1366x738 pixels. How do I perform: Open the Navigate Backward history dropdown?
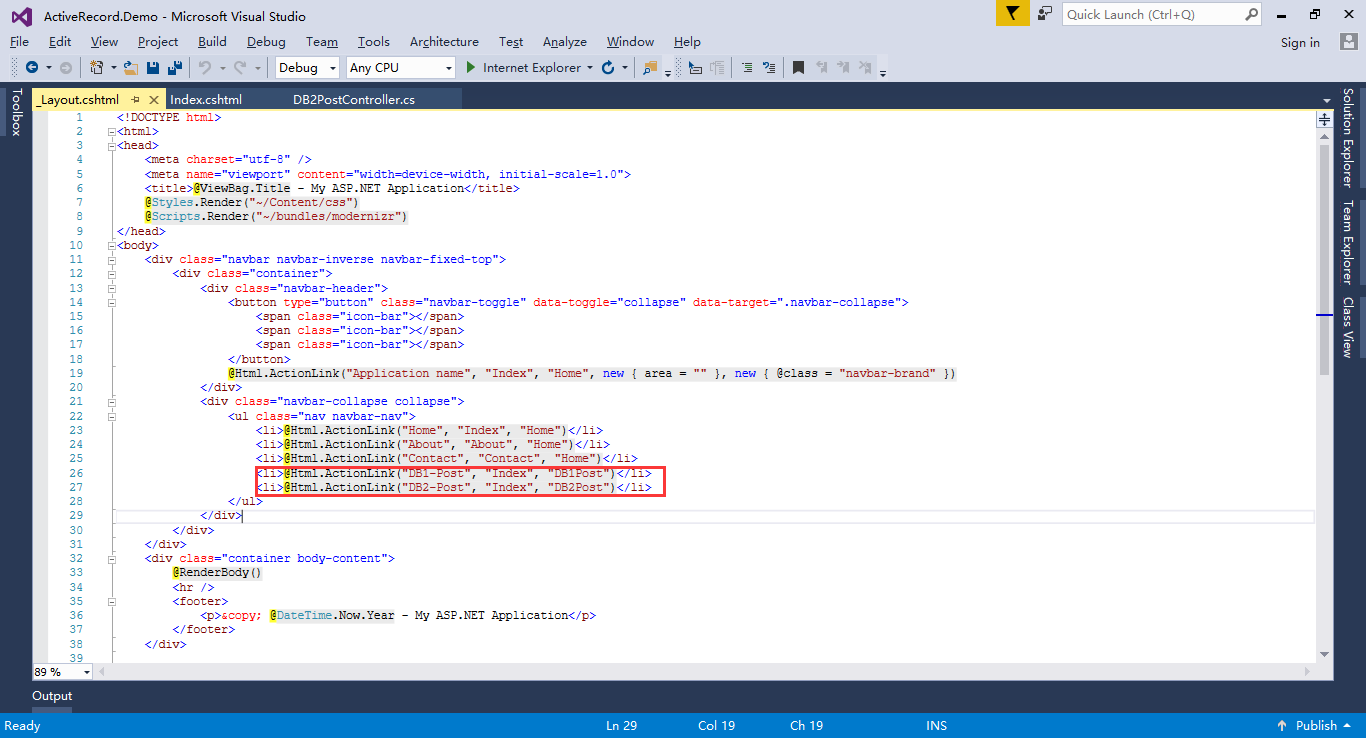tap(48, 68)
